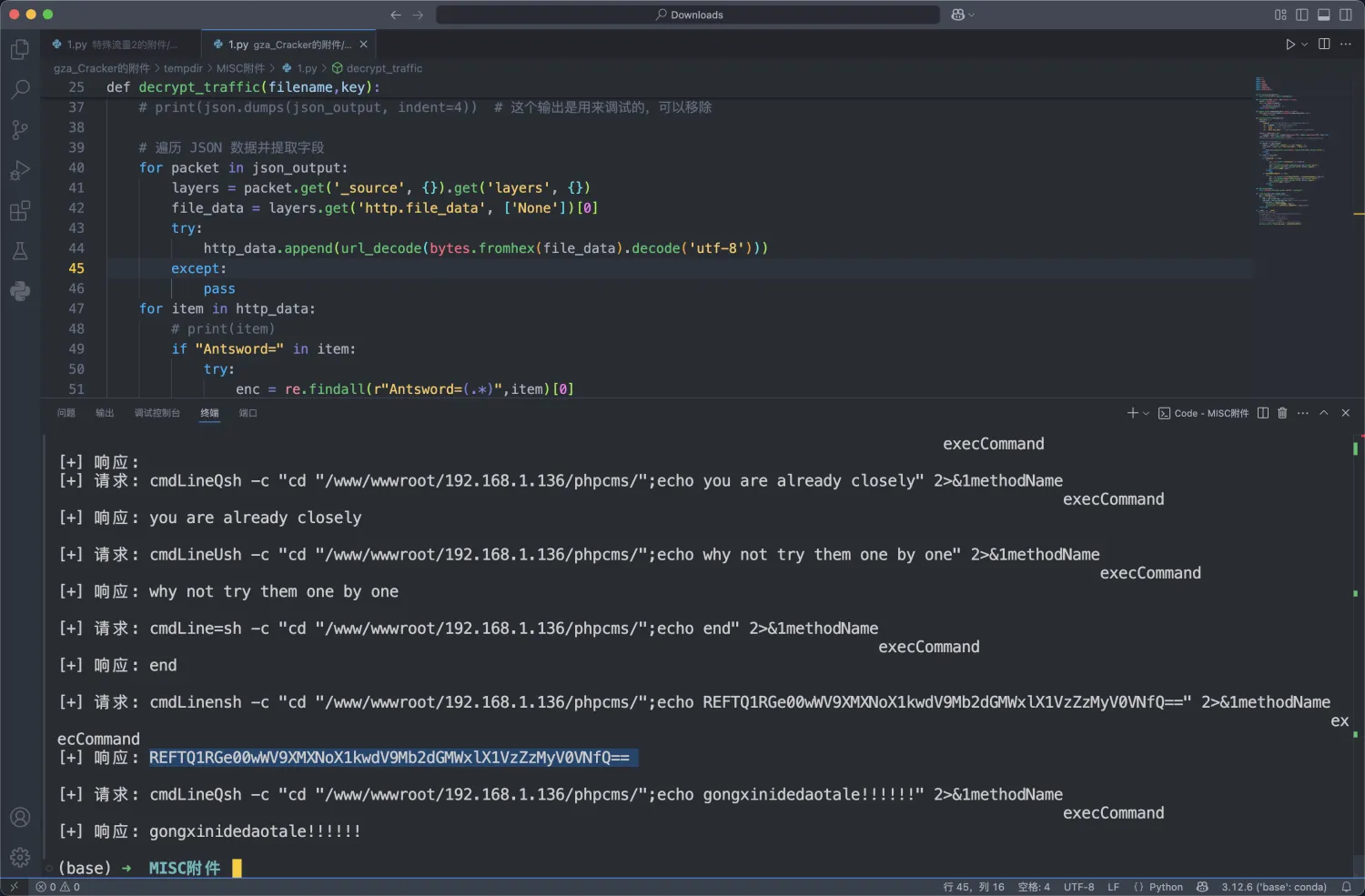Screen dimensions: 1365x896
Task: Click the remote window status bar icon
Action: tap(14, 887)
